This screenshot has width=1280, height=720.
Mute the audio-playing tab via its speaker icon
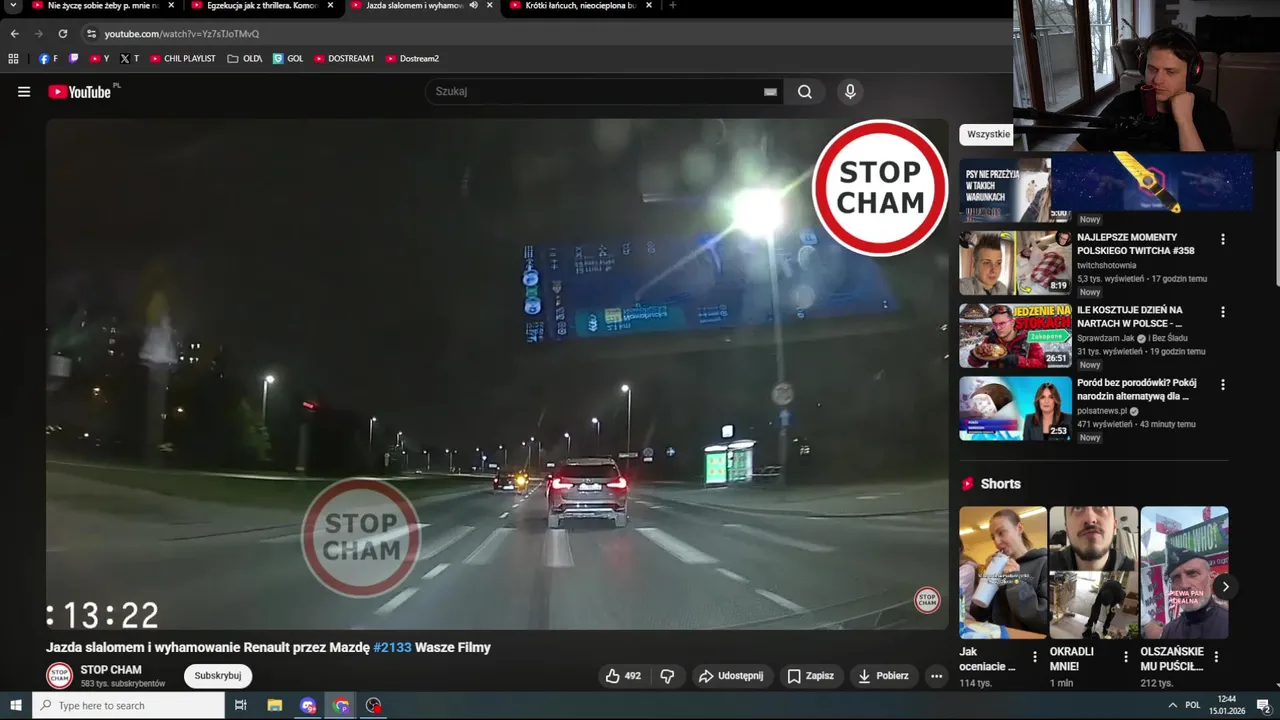click(473, 6)
